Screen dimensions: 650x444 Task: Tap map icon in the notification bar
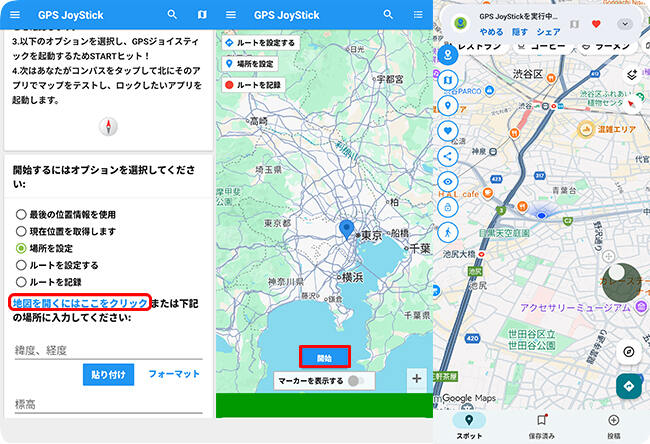574,24
